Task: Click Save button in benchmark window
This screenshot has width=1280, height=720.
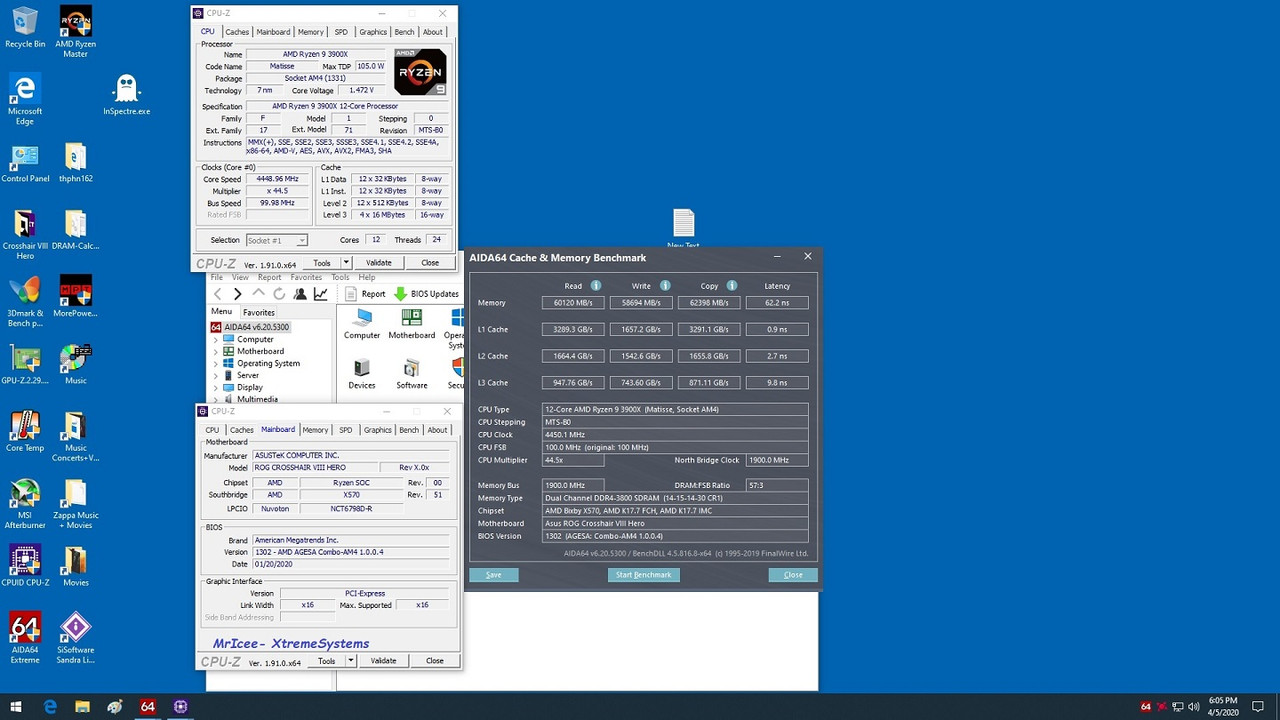Action: (x=493, y=575)
